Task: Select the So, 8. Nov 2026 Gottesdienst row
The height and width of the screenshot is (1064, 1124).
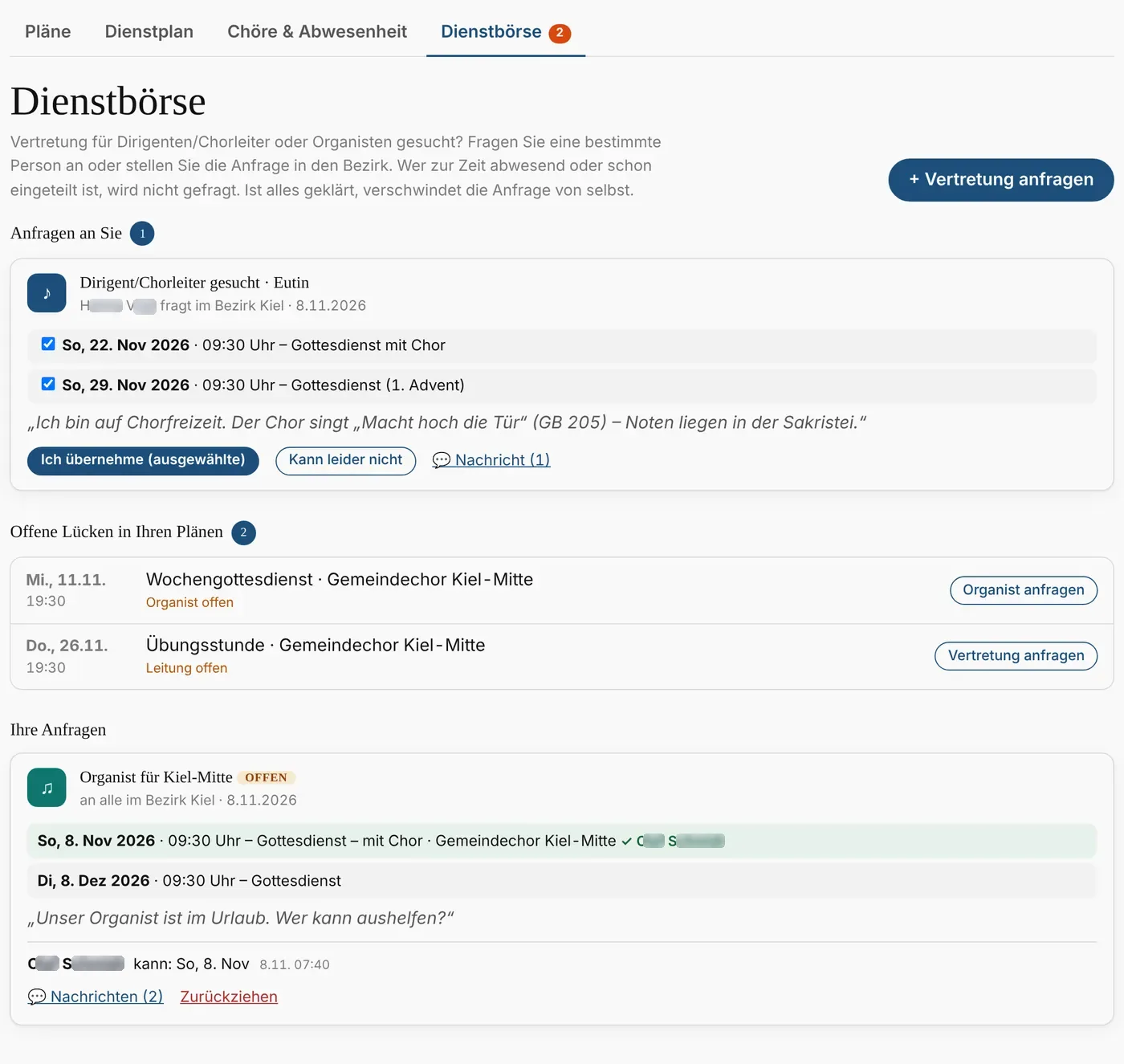Action: point(562,841)
